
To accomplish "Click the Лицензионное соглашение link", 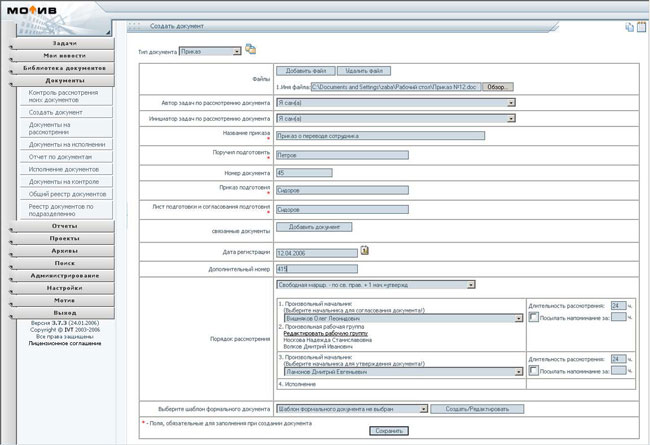I will [64, 354].
